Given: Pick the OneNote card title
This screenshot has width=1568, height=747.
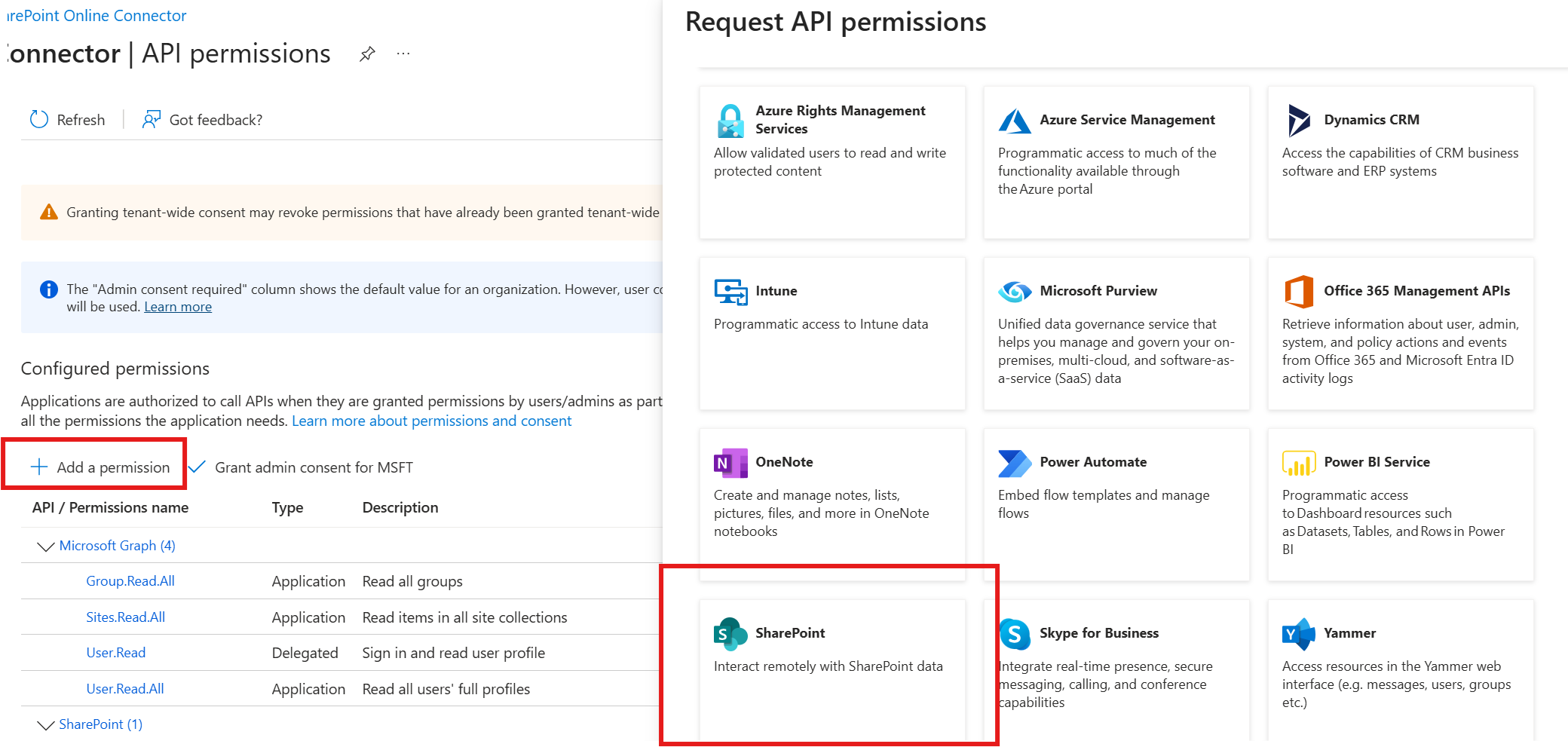Looking at the screenshot, I should 784,462.
